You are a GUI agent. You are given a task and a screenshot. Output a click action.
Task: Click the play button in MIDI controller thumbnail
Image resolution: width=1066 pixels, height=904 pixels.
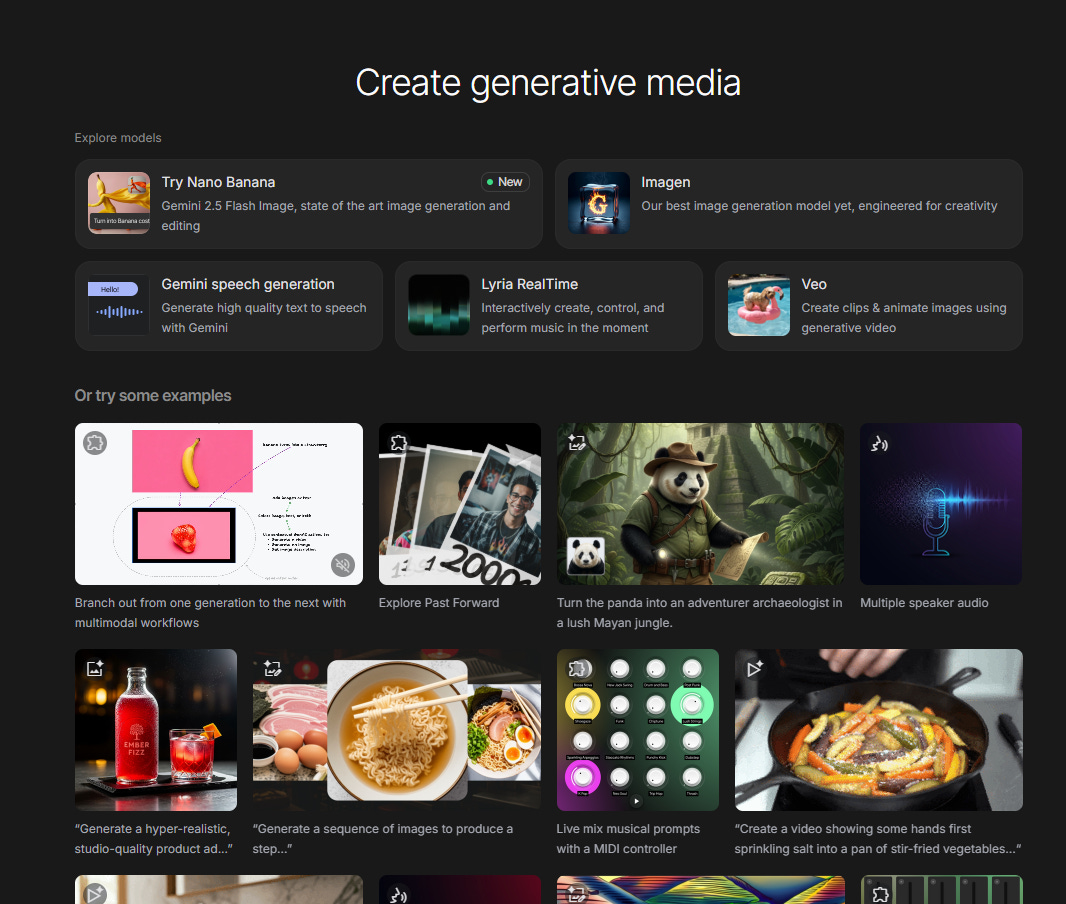tap(636, 801)
